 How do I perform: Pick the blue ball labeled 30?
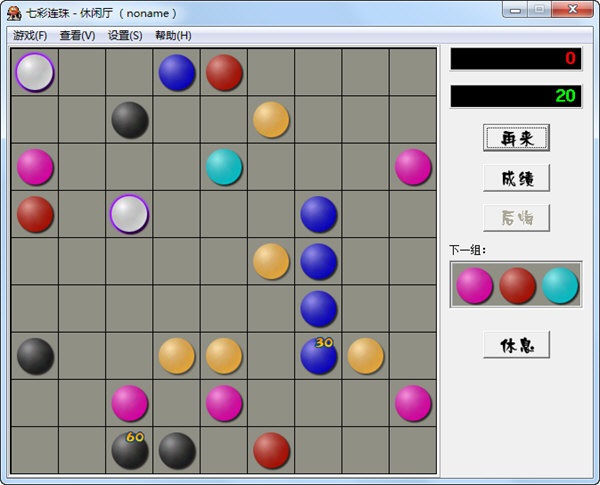(x=319, y=355)
